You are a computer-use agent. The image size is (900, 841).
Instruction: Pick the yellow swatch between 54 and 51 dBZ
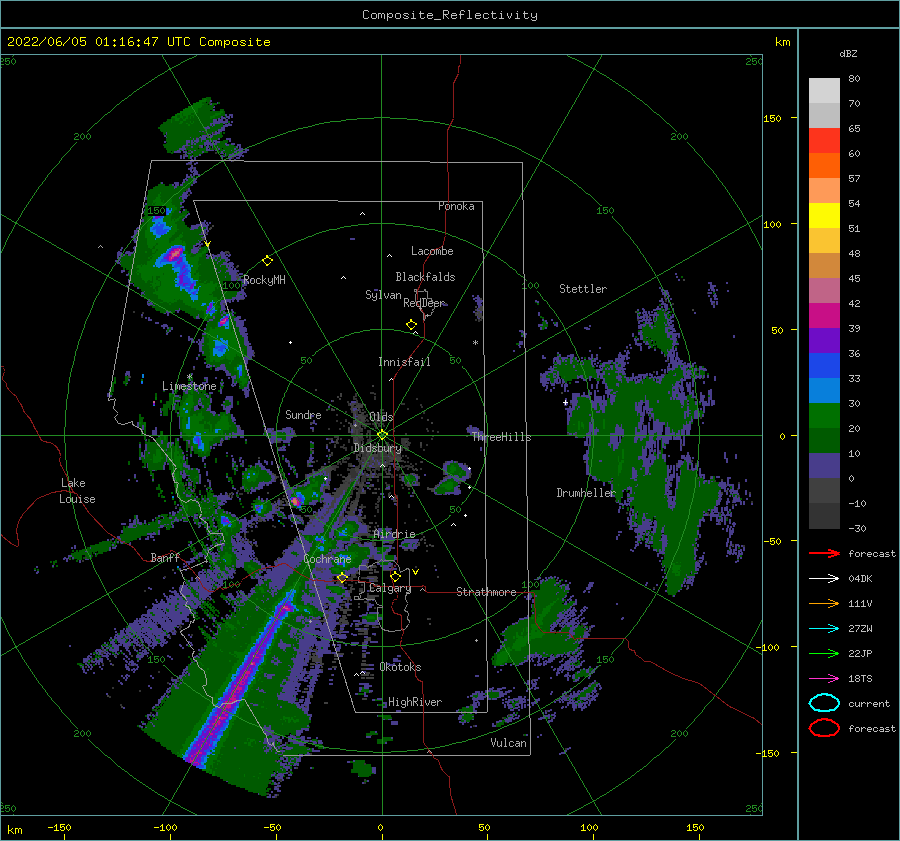coord(824,216)
